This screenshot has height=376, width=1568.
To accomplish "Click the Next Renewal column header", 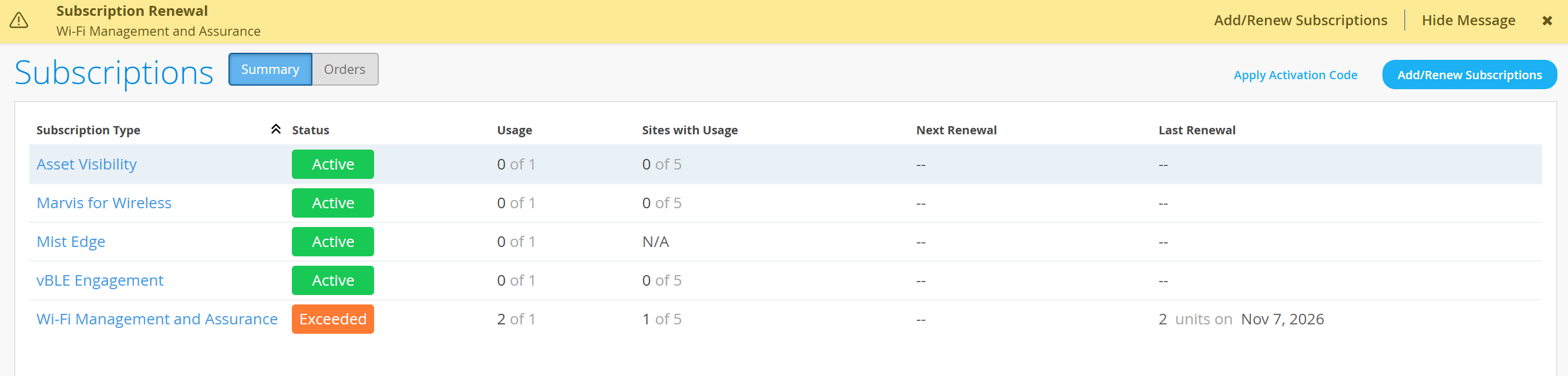I will click(956, 130).
